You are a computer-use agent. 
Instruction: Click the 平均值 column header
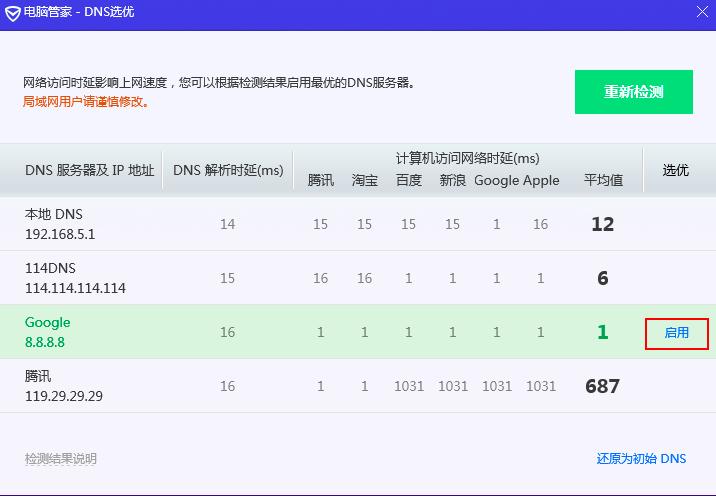603,180
